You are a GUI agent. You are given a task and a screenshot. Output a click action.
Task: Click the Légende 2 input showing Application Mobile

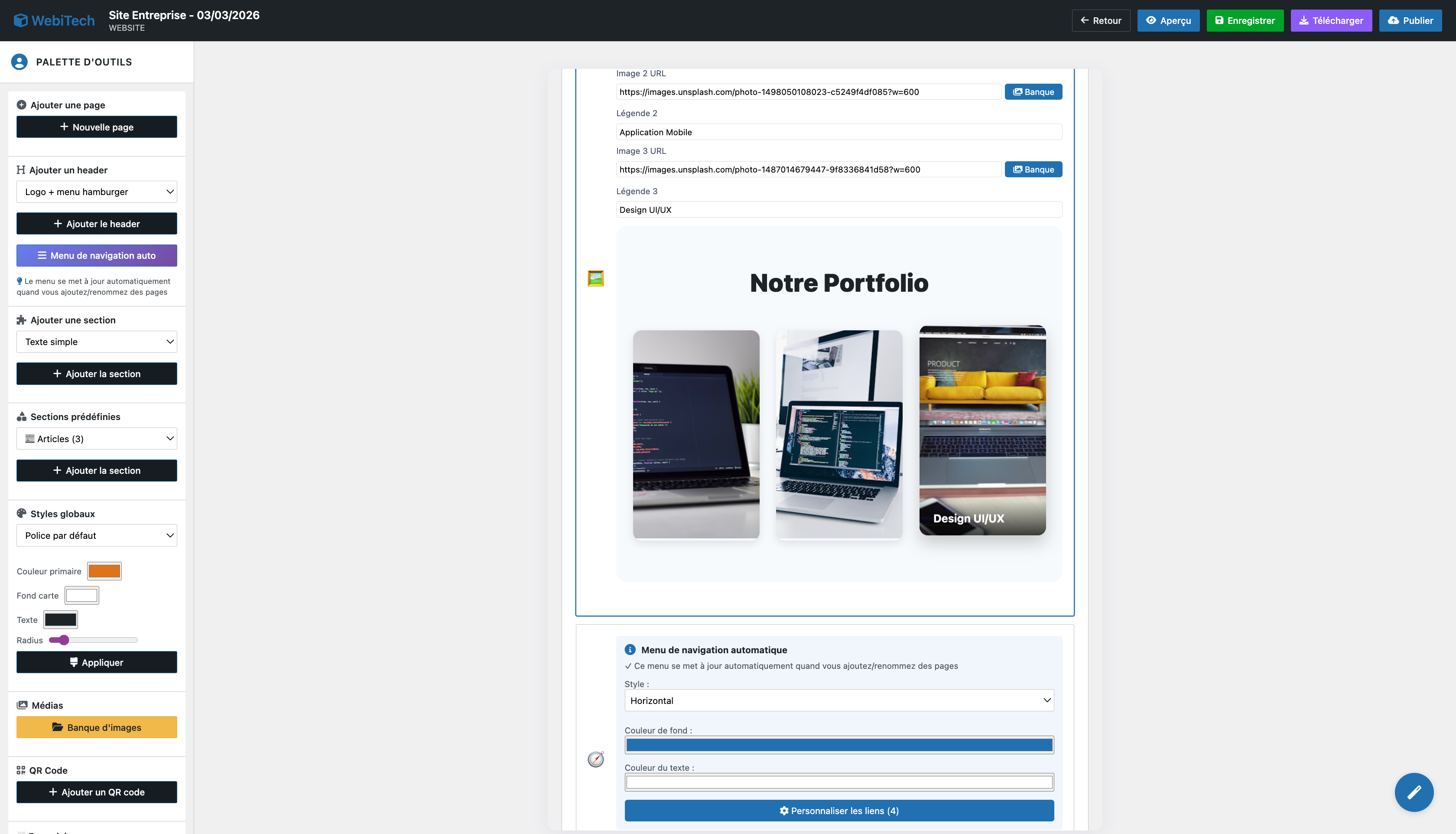click(x=839, y=132)
